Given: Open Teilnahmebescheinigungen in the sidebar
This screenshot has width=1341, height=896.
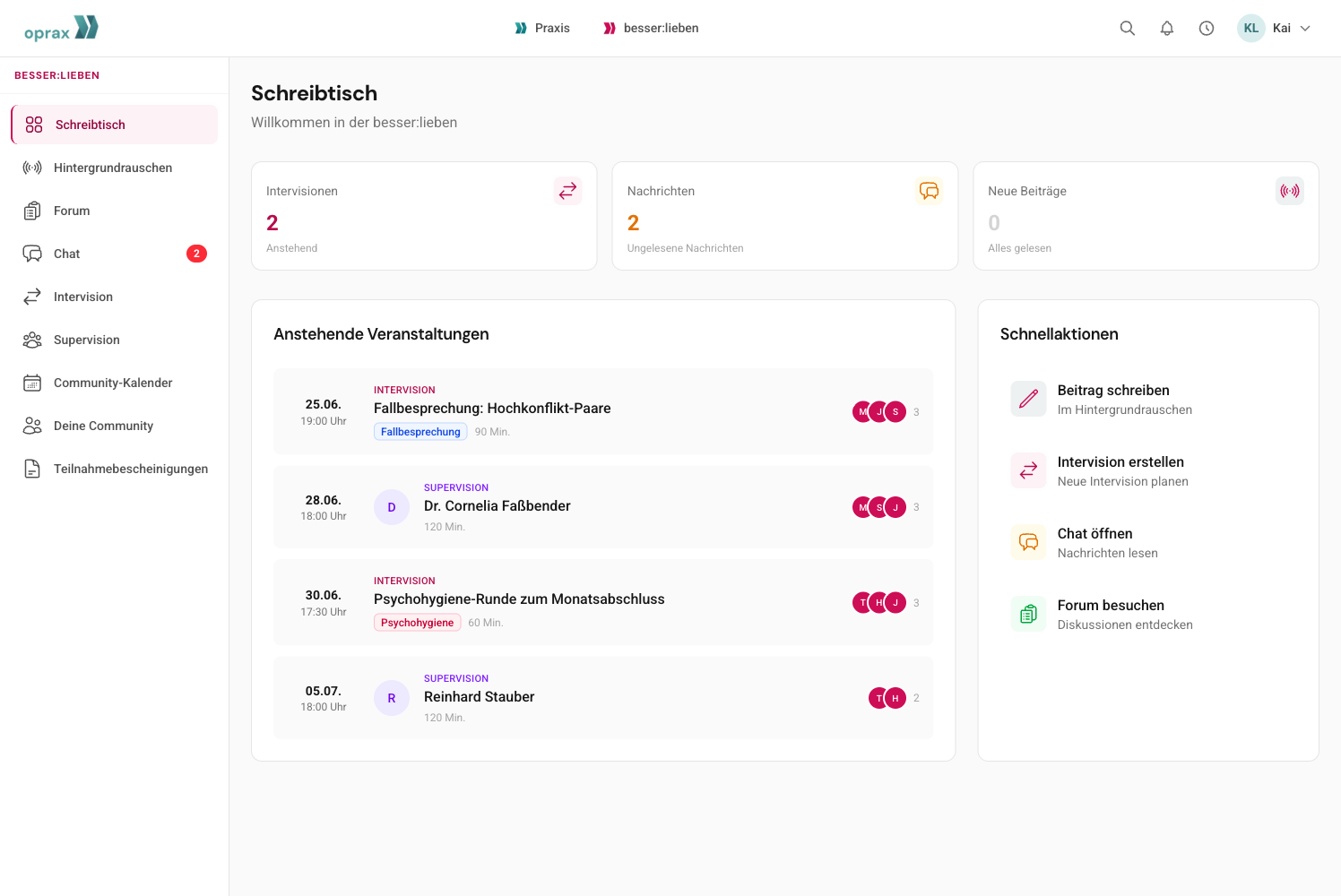Looking at the screenshot, I should pos(114,469).
